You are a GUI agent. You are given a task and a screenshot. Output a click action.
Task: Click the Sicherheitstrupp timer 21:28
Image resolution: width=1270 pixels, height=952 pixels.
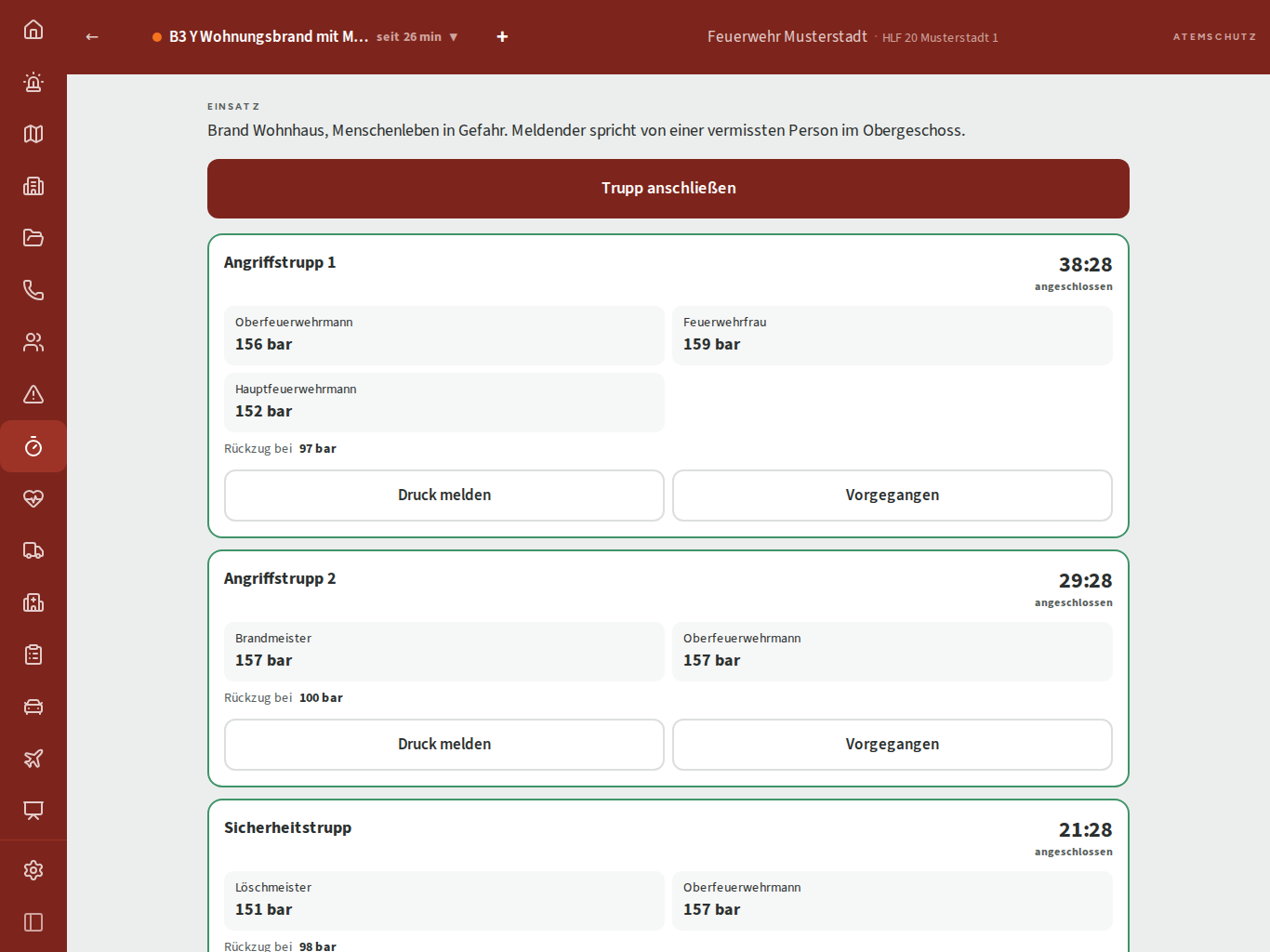coord(1085,830)
